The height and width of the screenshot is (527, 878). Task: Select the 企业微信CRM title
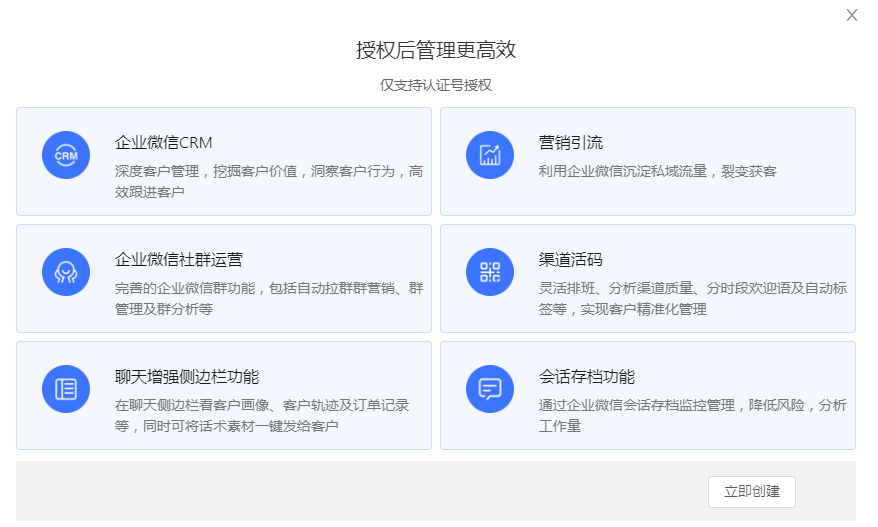coord(164,143)
